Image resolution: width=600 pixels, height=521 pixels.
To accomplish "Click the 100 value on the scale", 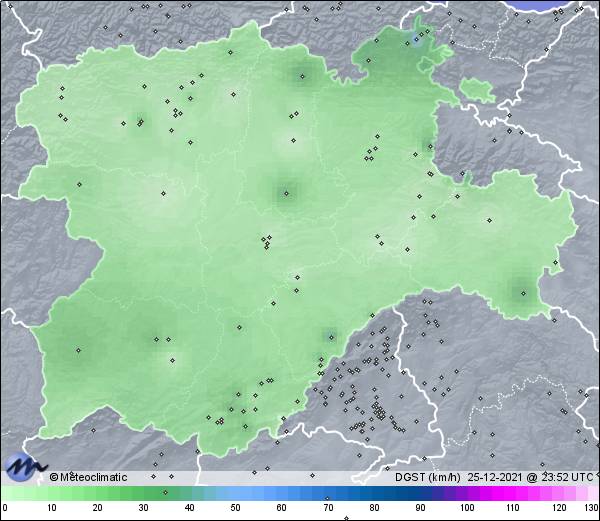I will coord(467,508).
